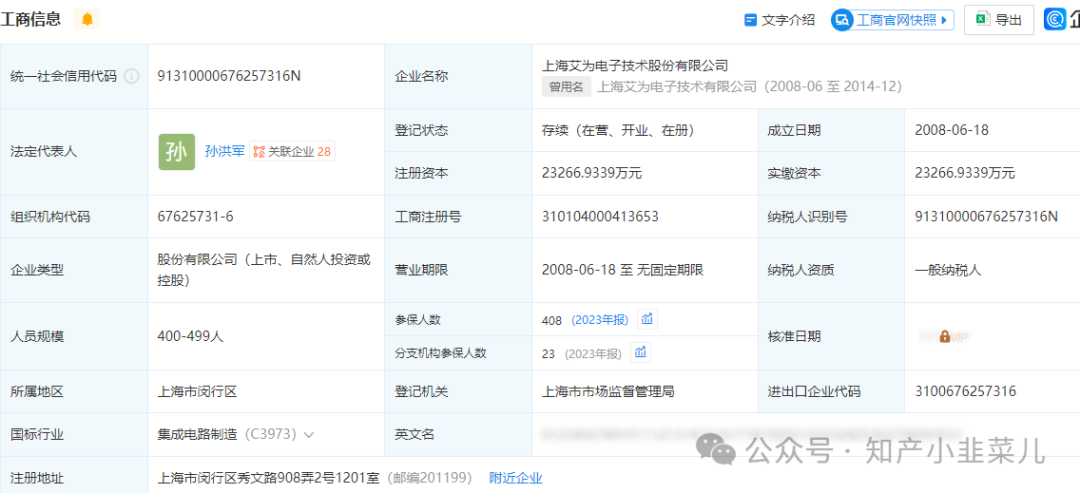Image resolution: width=1080 pixels, height=493 pixels.
Task: Select establishment date 2008-06-18 beside 成立日期
Action: (x=952, y=130)
